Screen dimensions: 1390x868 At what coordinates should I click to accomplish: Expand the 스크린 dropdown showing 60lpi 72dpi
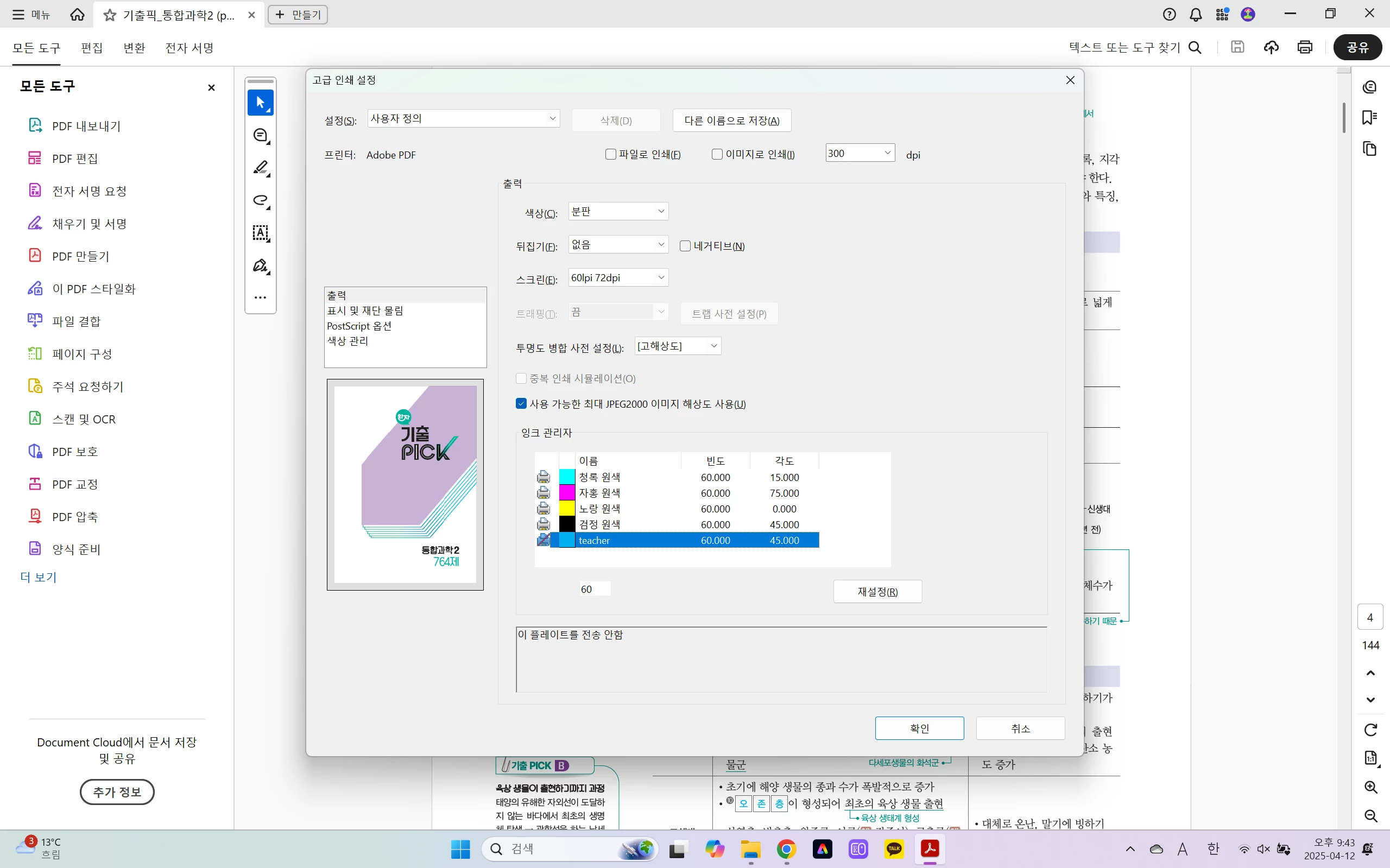[618, 278]
